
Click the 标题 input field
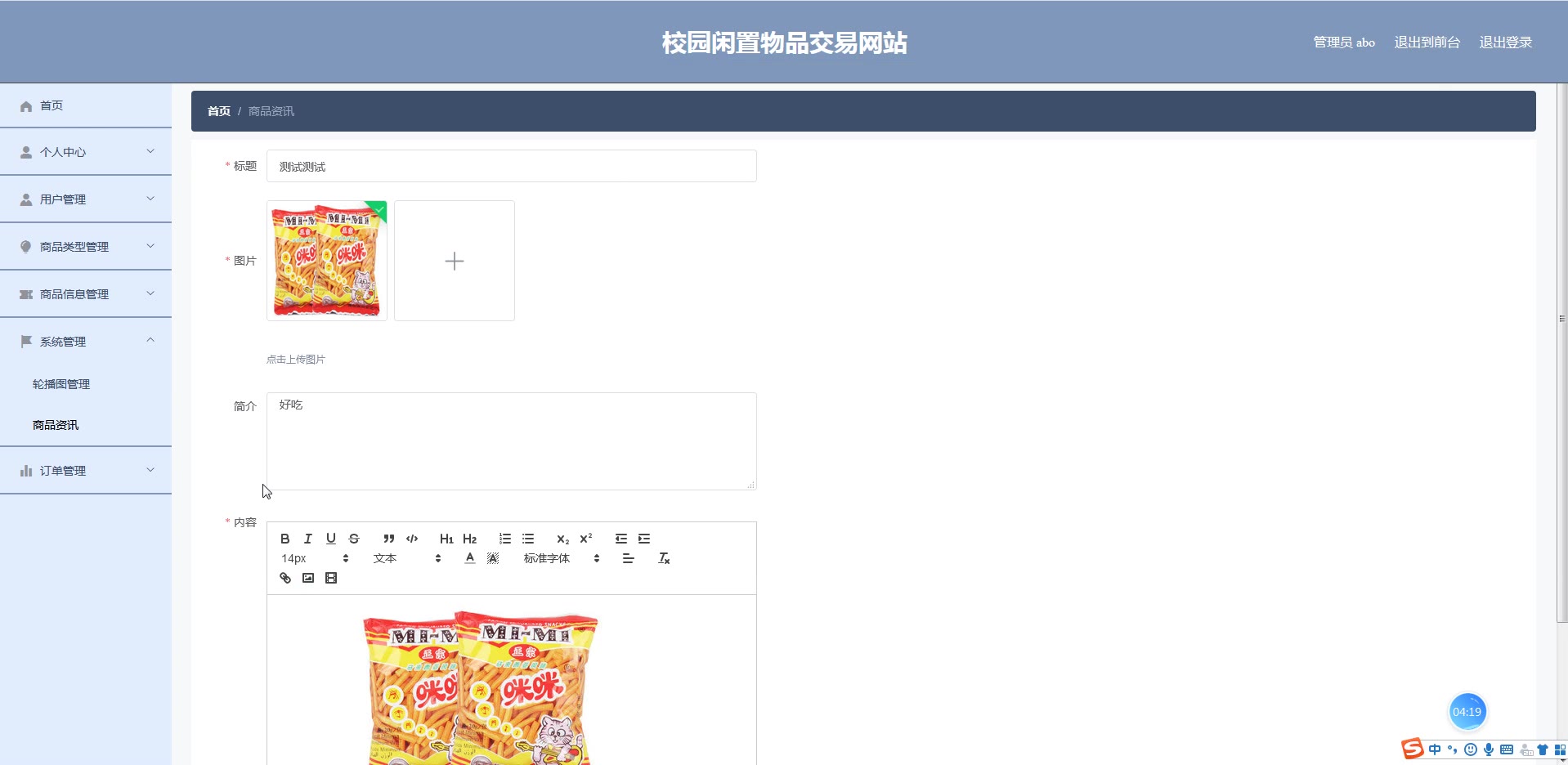512,166
